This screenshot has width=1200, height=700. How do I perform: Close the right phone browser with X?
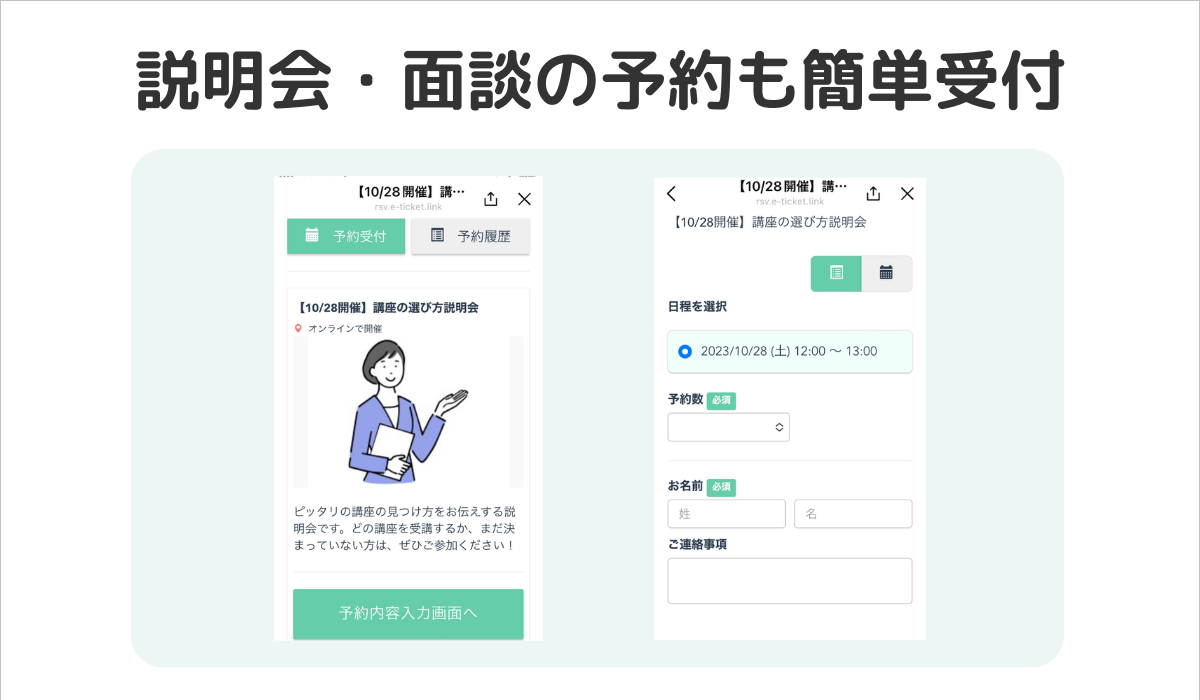point(907,193)
